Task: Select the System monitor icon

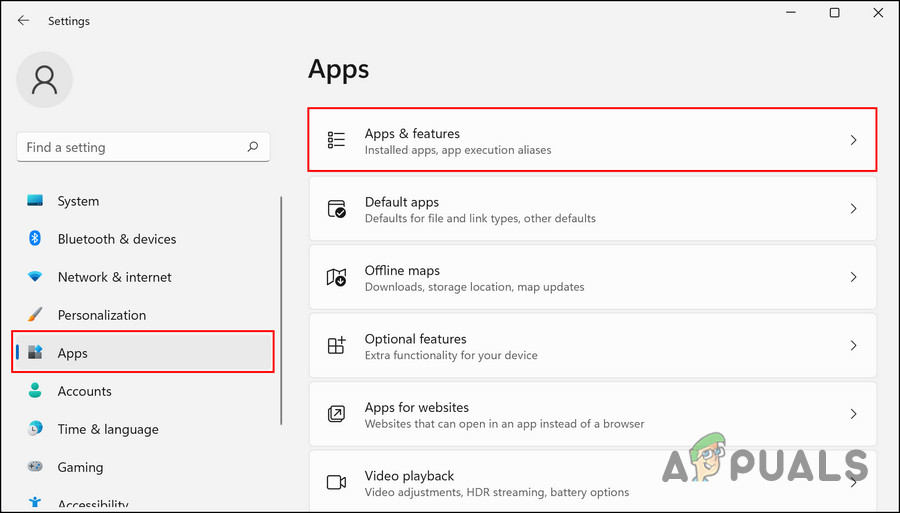Action: coord(35,201)
